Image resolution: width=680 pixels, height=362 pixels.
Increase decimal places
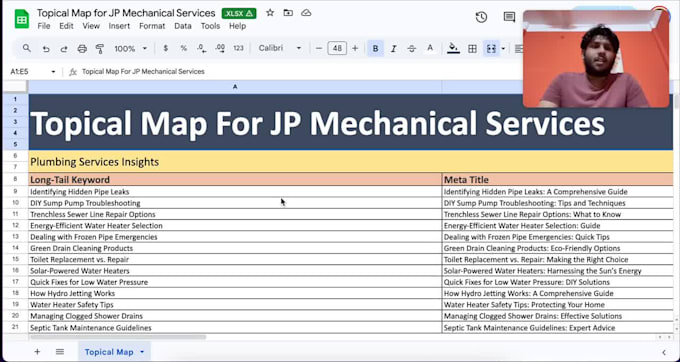(x=220, y=49)
